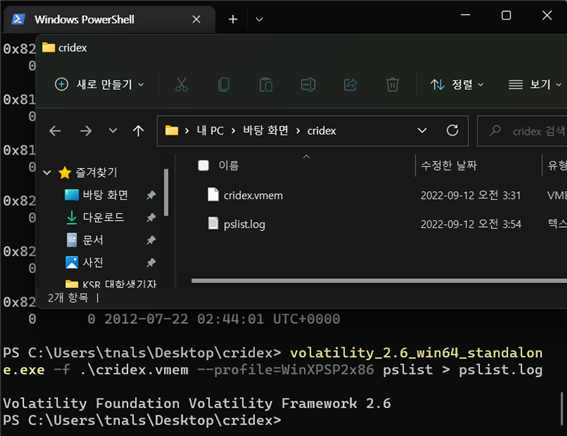Click the Cut scissors icon in Explorer toolbar
Viewport: 567px width, 436px height.
(x=181, y=85)
